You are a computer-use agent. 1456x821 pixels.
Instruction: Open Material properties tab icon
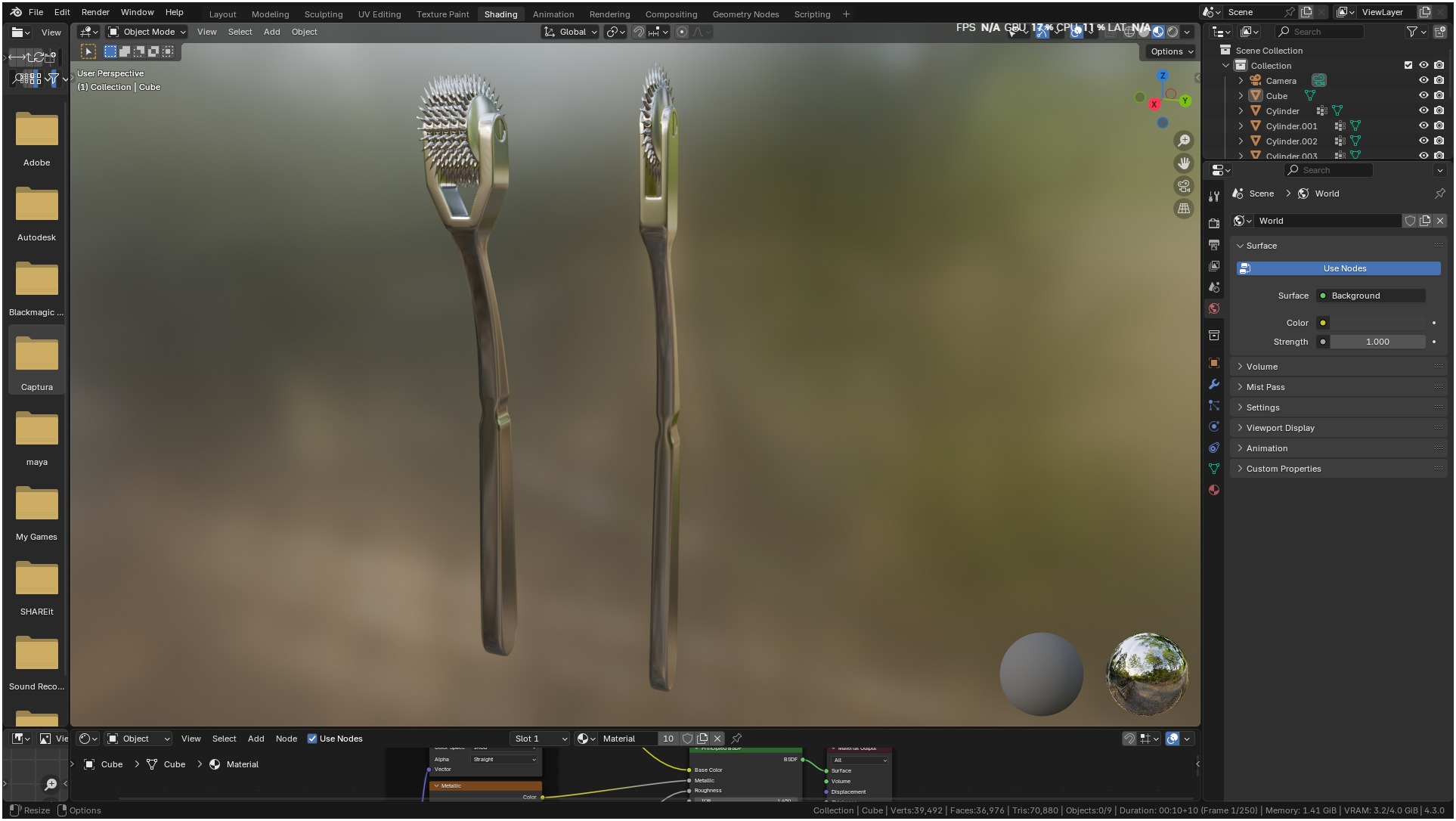(x=1214, y=490)
